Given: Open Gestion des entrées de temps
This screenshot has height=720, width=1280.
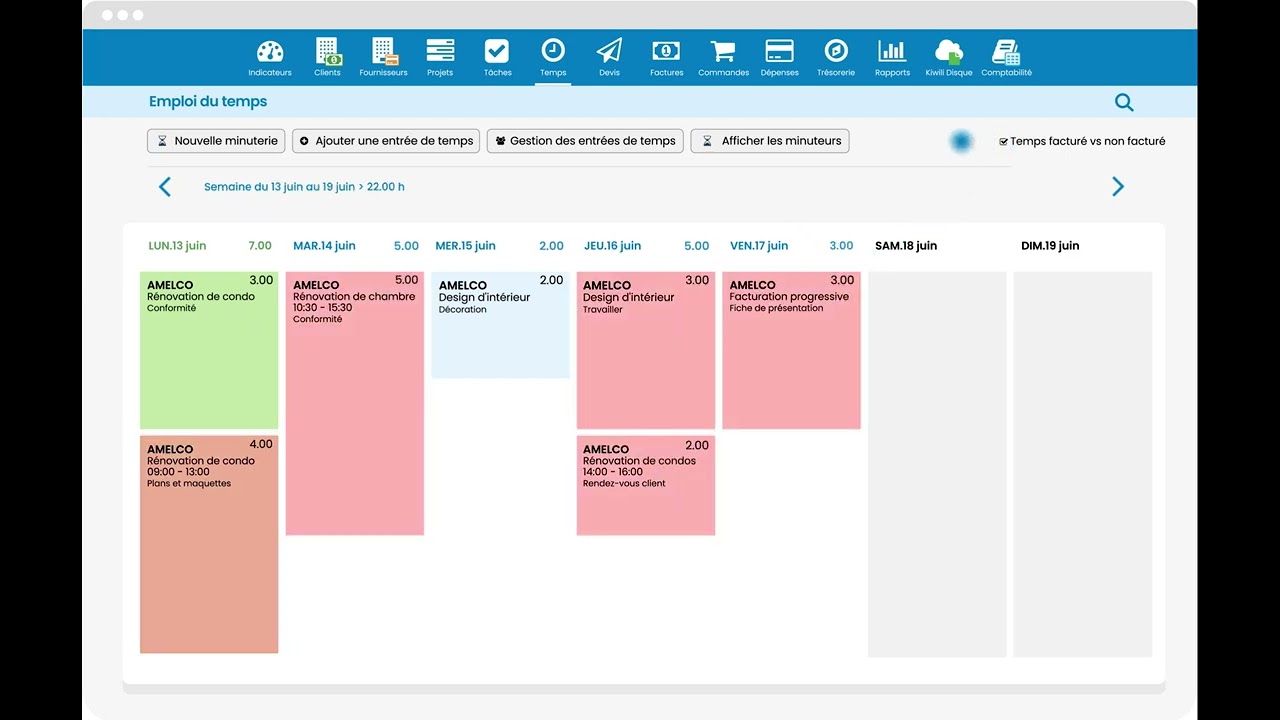Looking at the screenshot, I should click(x=585, y=141).
